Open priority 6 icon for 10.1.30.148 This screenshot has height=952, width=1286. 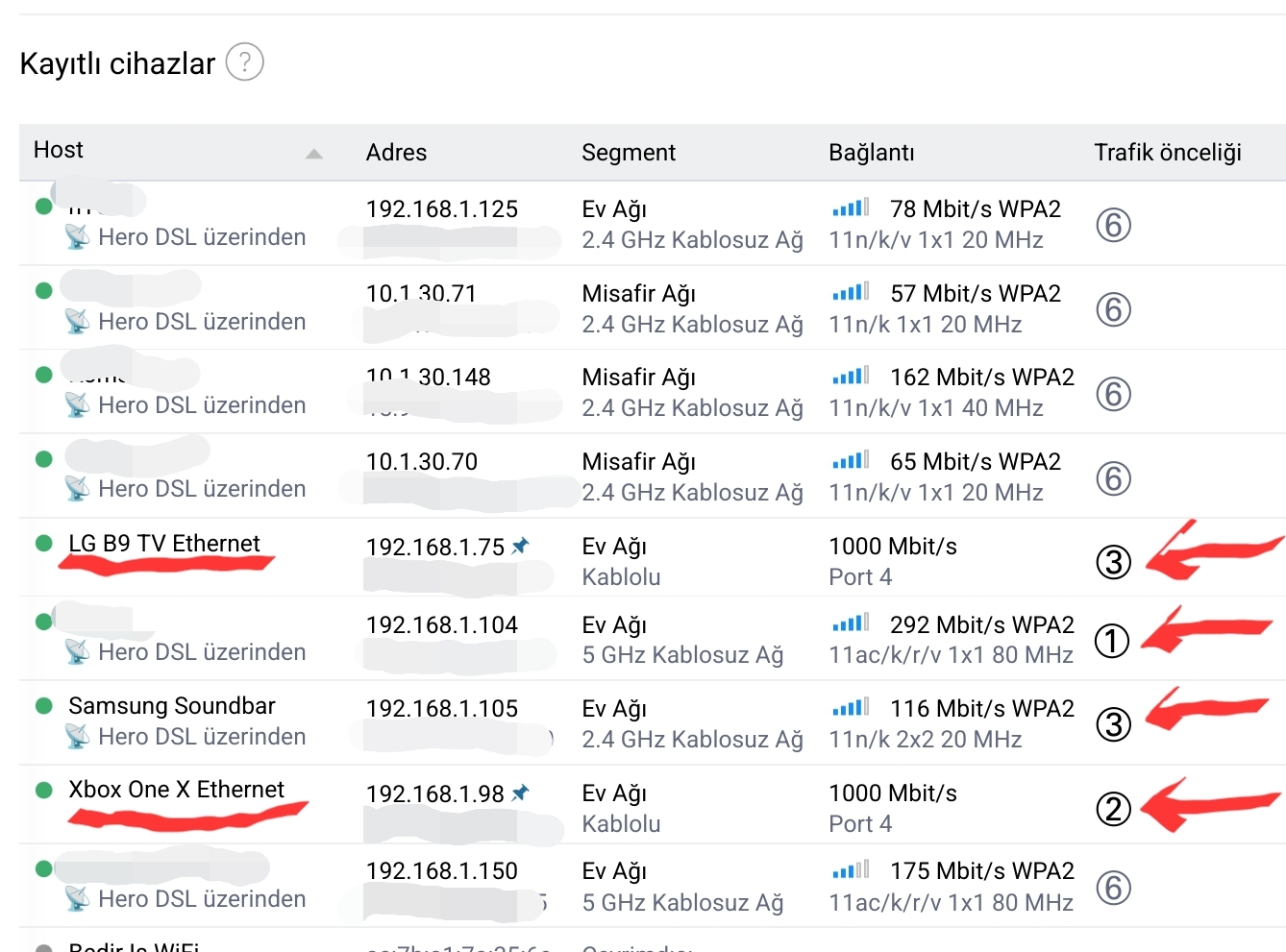coord(1113,394)
